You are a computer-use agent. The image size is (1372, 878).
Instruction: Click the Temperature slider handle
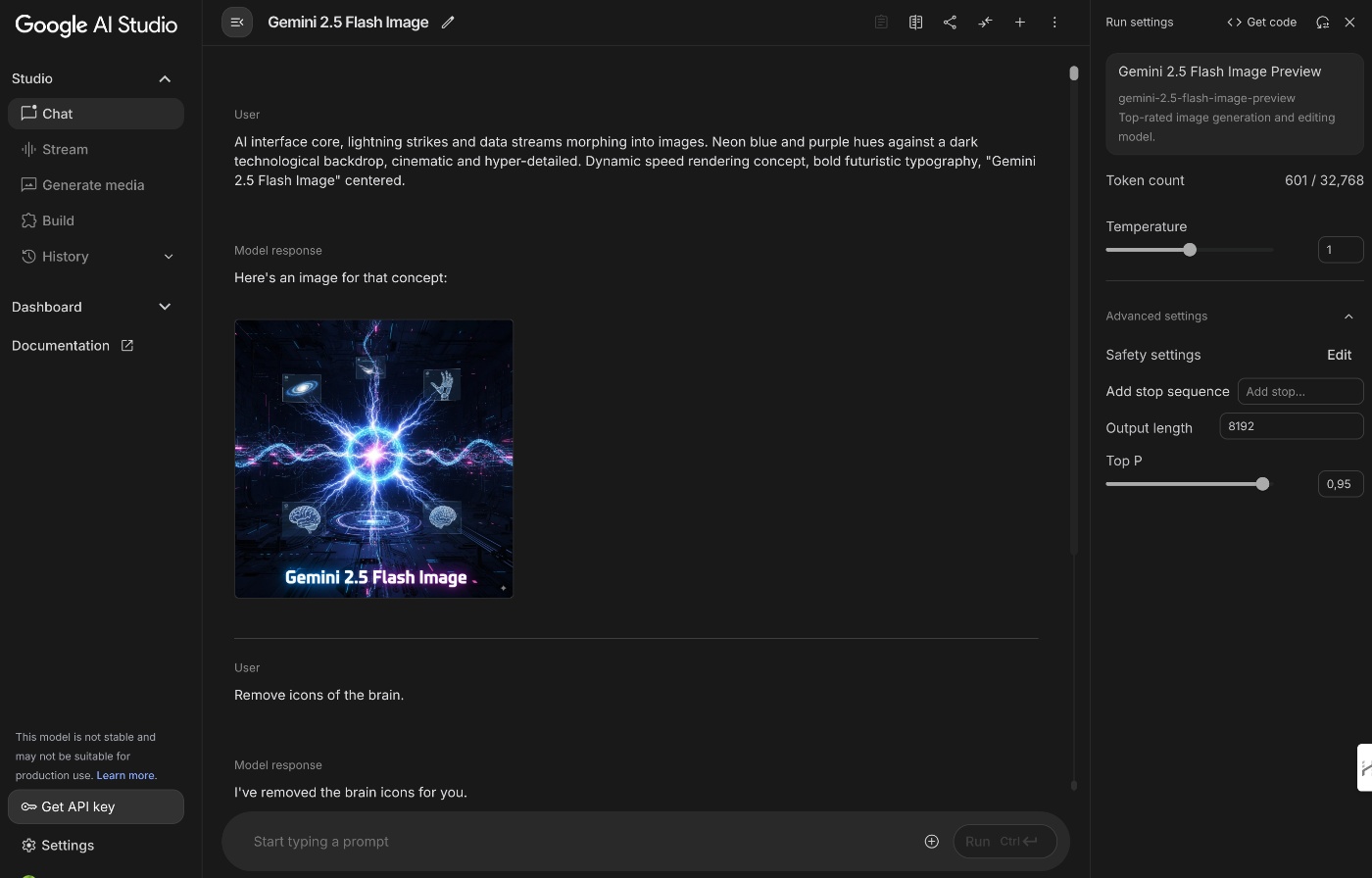click(1190, 250)
